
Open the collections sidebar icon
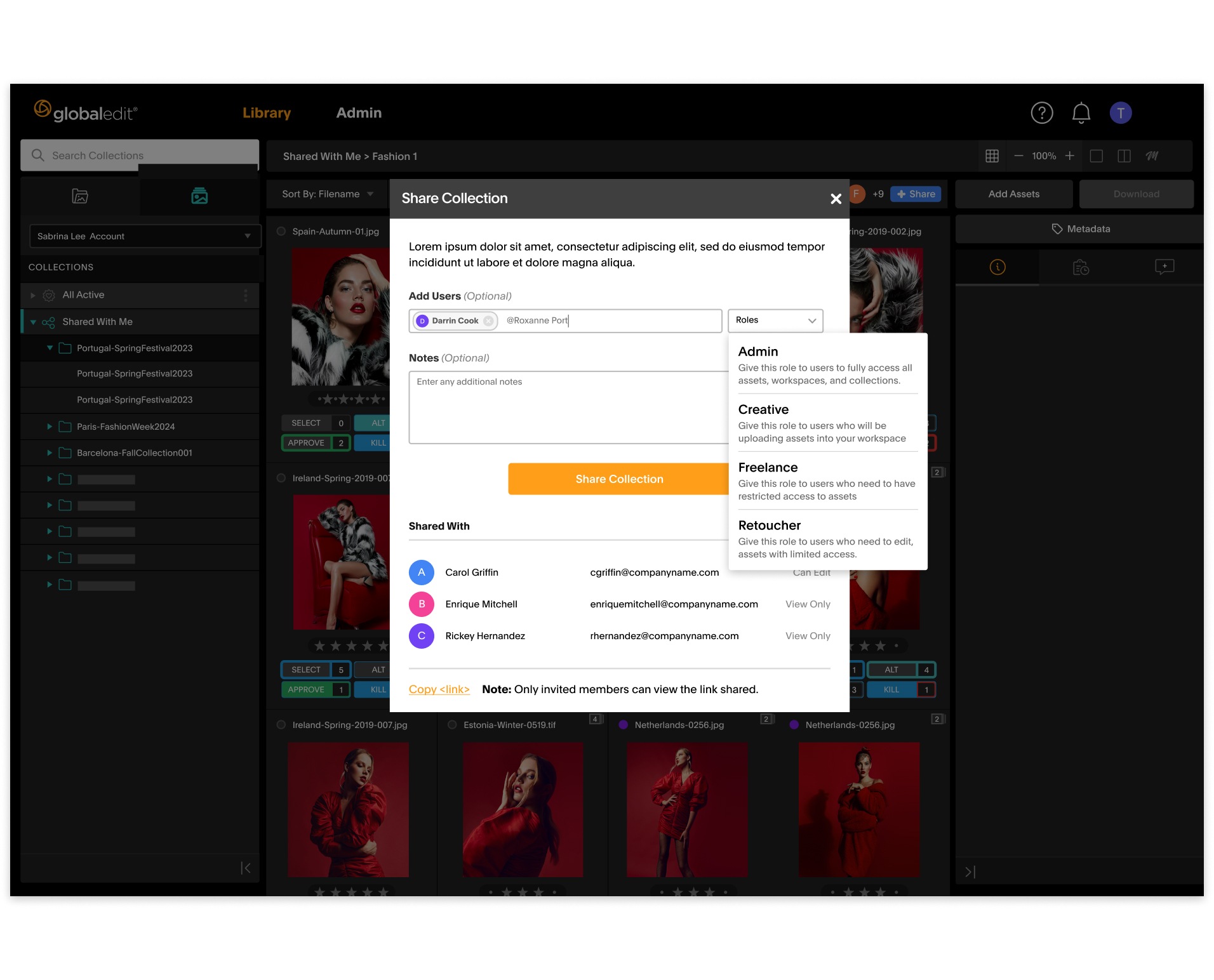tap(199, 196)
